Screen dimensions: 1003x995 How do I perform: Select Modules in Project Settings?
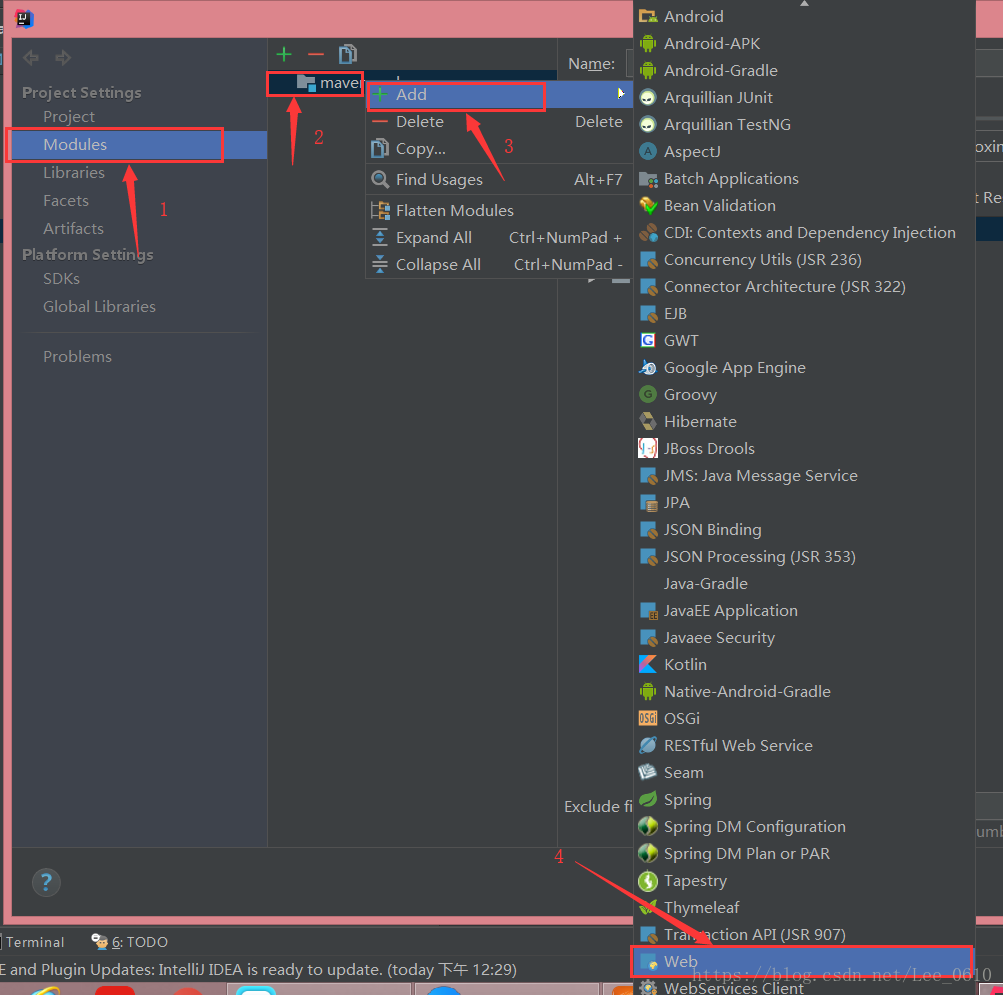tap(137, 145)
